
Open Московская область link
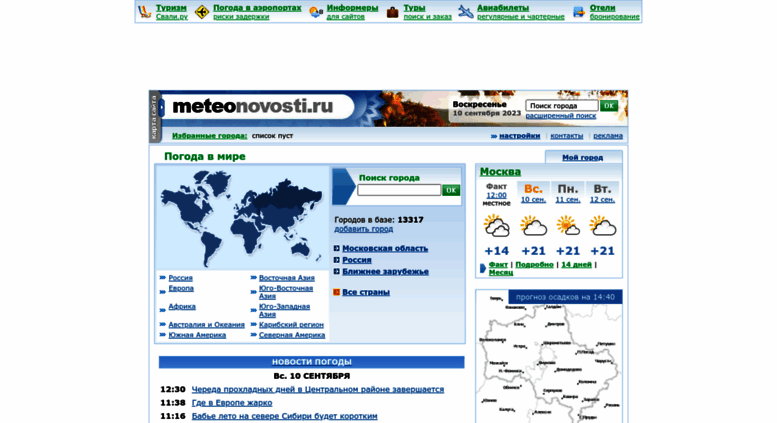[x=385, y=249]
